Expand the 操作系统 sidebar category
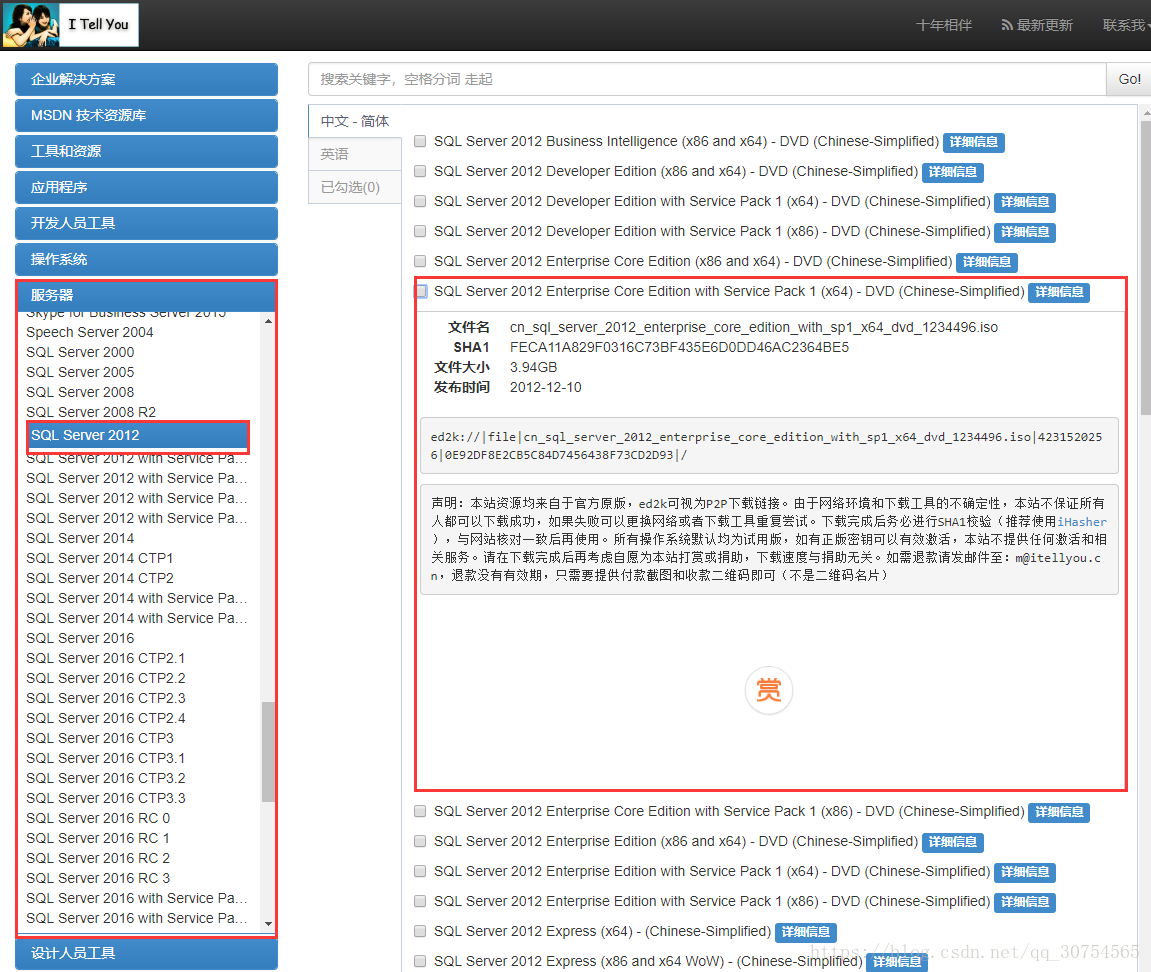Viewport: 1151px width, 972px height. [146, 259]
